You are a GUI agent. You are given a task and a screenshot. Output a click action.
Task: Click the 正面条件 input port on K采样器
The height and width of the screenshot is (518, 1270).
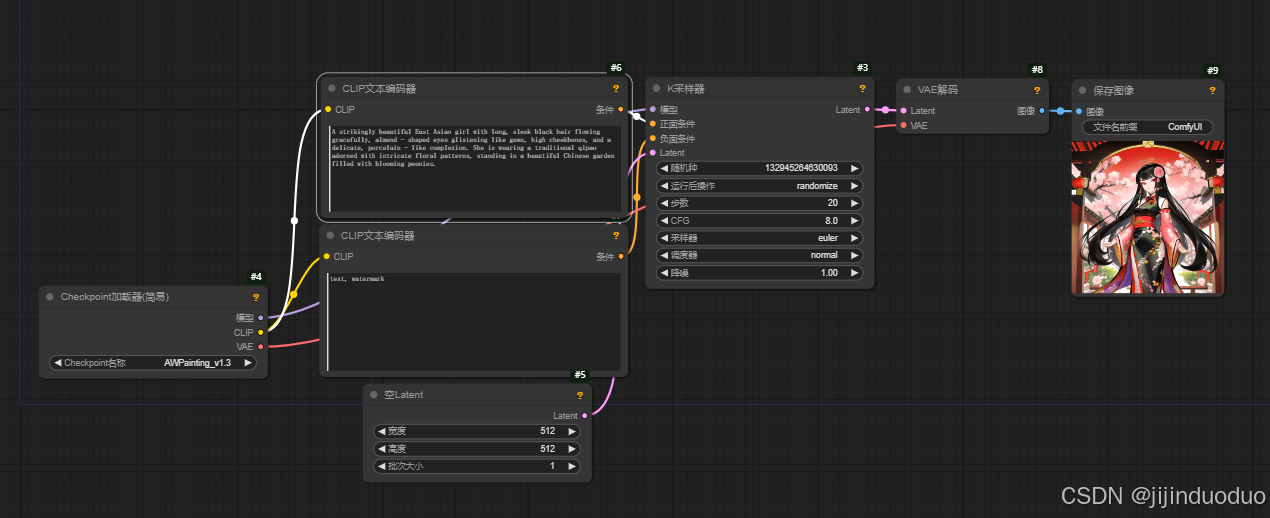tap(653, 124)
